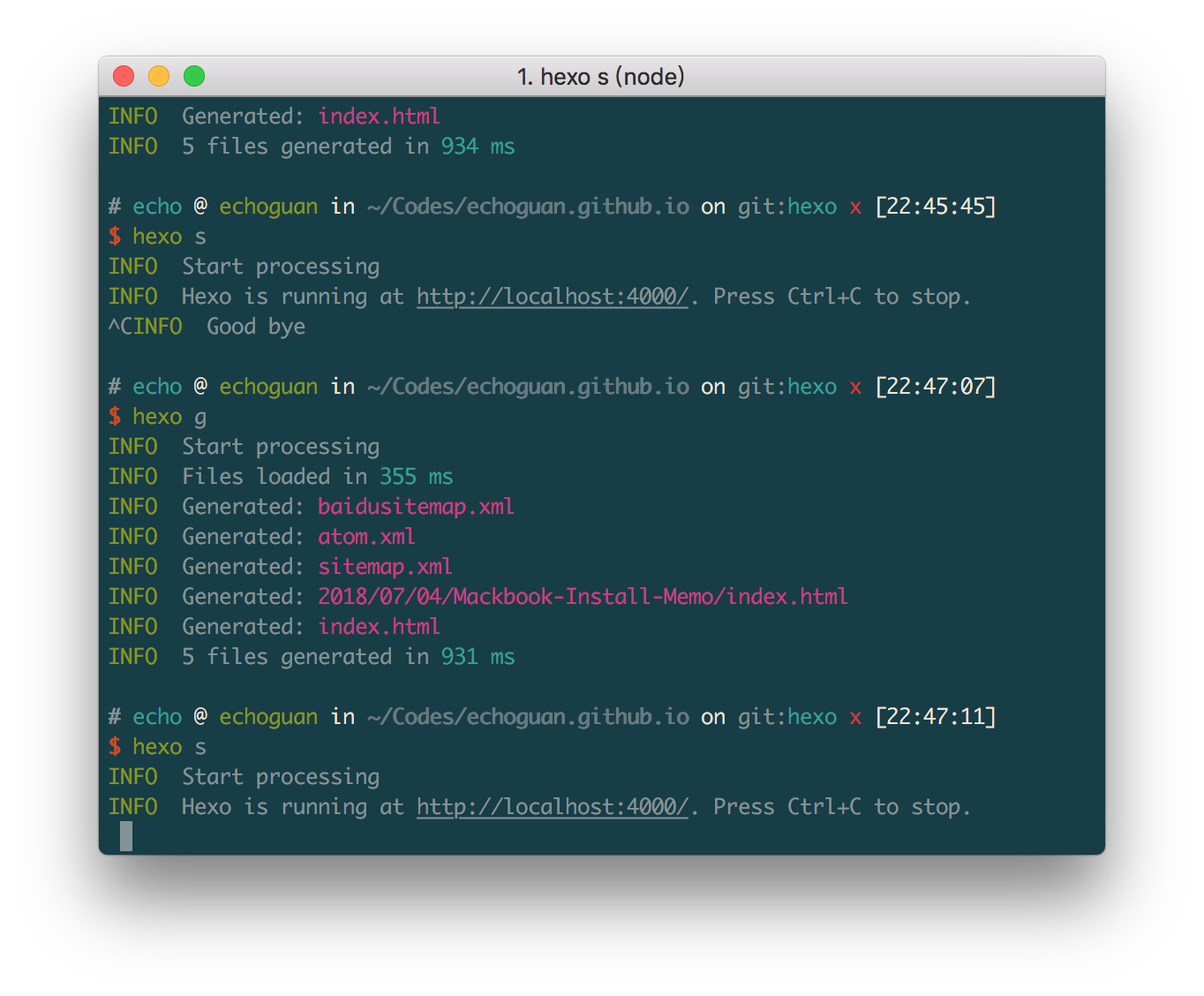The image size is (1204, 996).
Task: Click the 'atom.xml' generated file name
Action: (366, 537)
